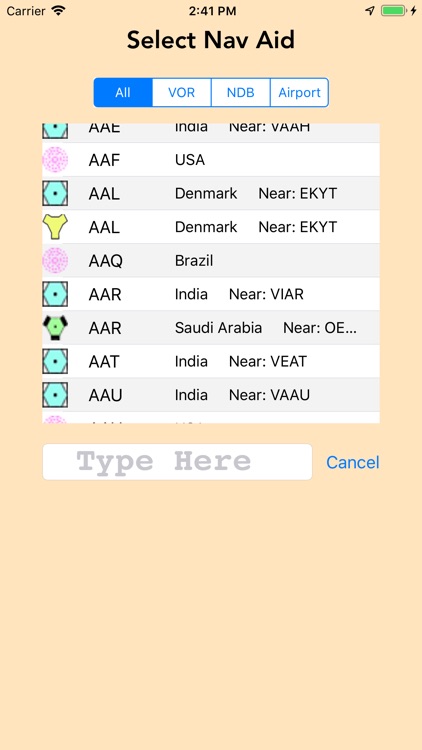Choose the AAF USA row
Image resolution: width=422 pixels, height=750 pixels.
211,160
